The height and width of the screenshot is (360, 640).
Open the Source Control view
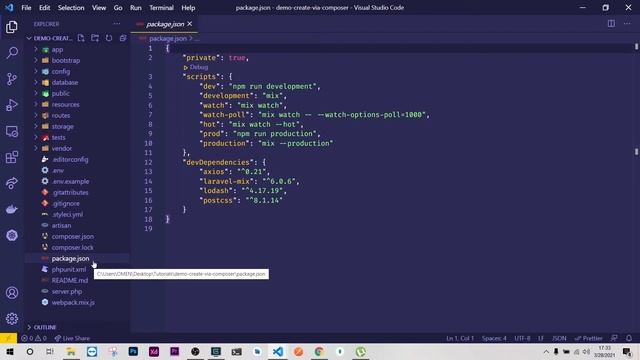pyautogui.click(x=12, y=79)
